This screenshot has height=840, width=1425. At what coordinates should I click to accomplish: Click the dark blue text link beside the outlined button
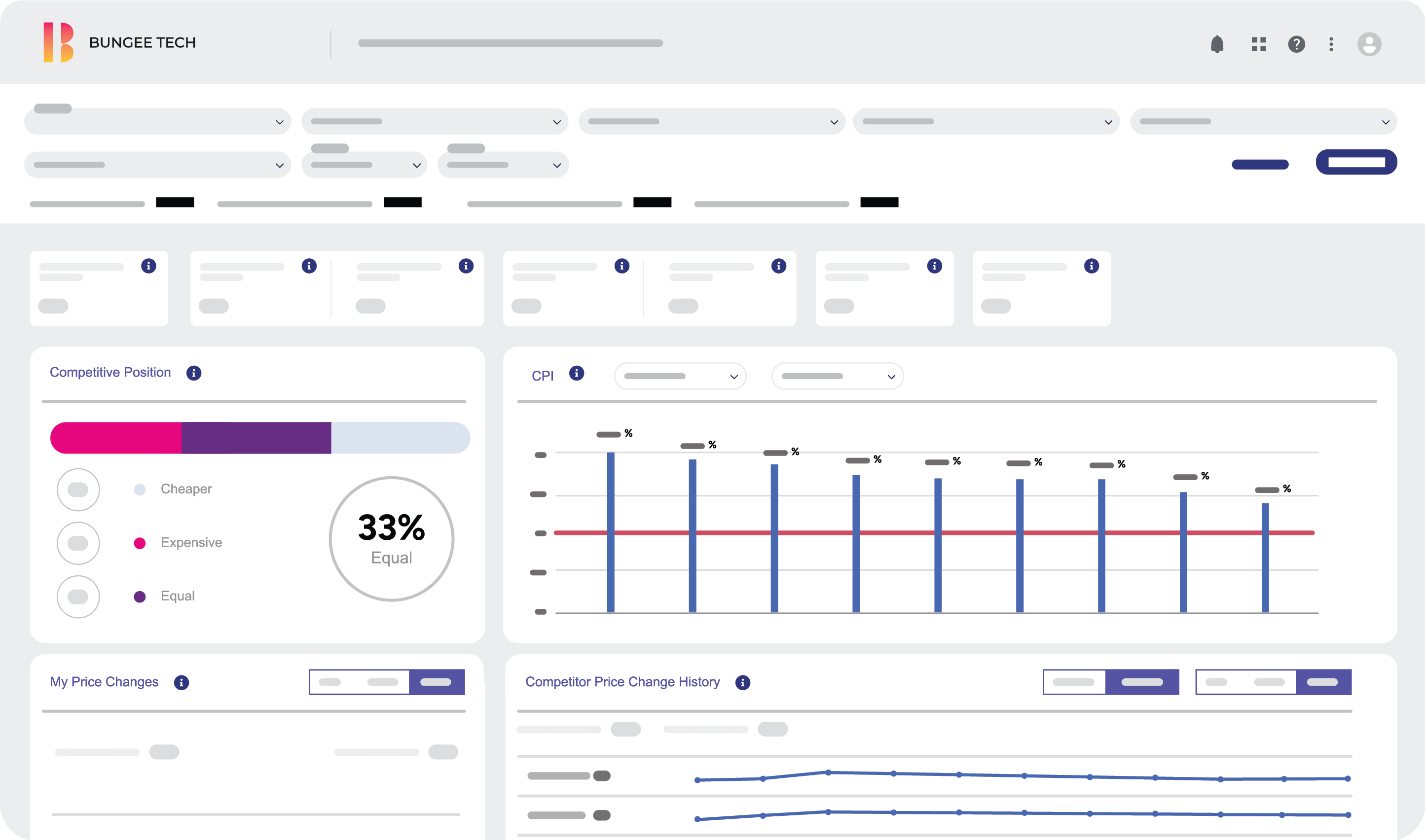(x=1260, y=165)
